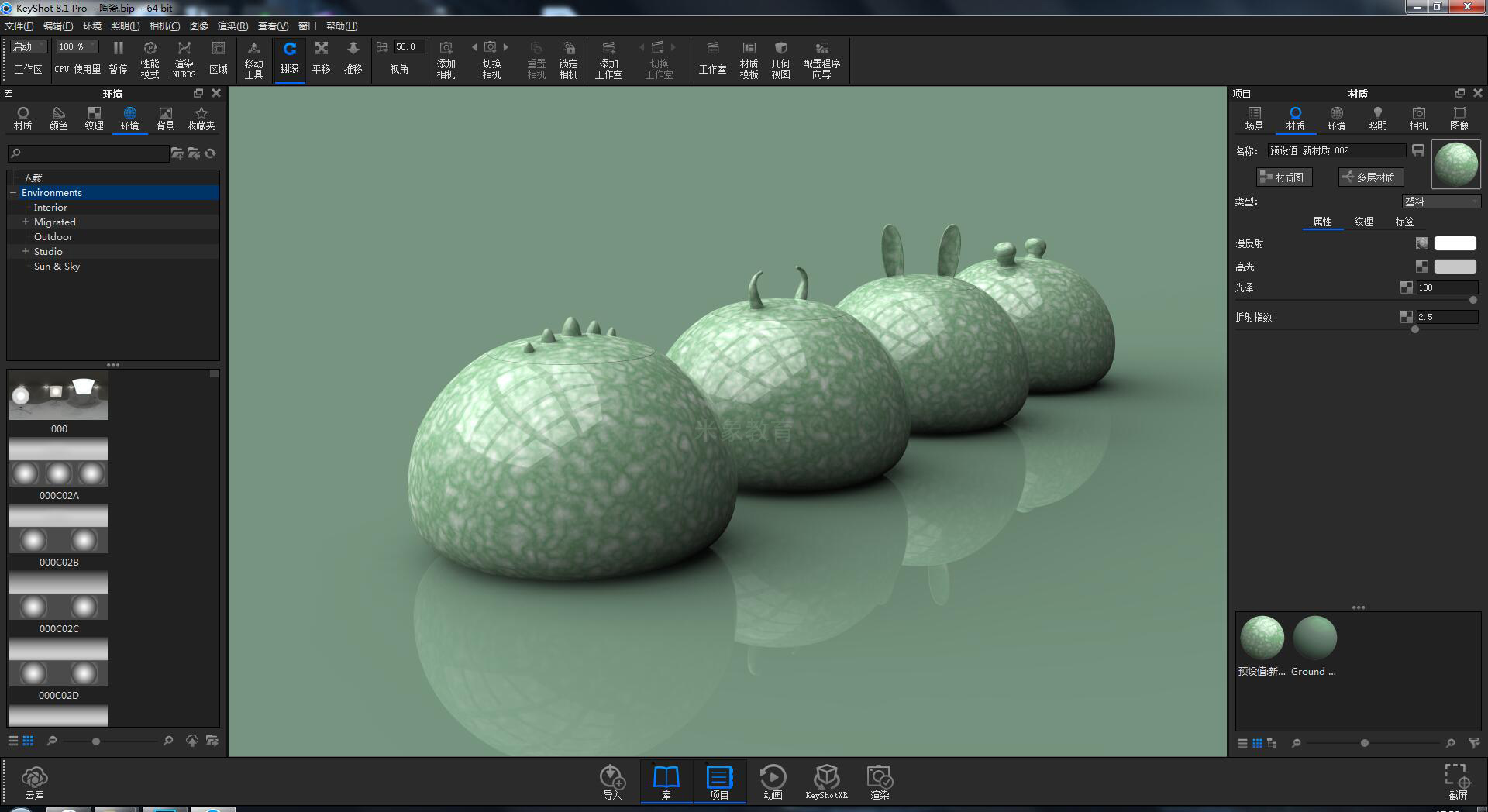Click the diffuse (漫反射) color swatch
The height and width of the screenshot is (812, 1488).
coord(1455,243)
